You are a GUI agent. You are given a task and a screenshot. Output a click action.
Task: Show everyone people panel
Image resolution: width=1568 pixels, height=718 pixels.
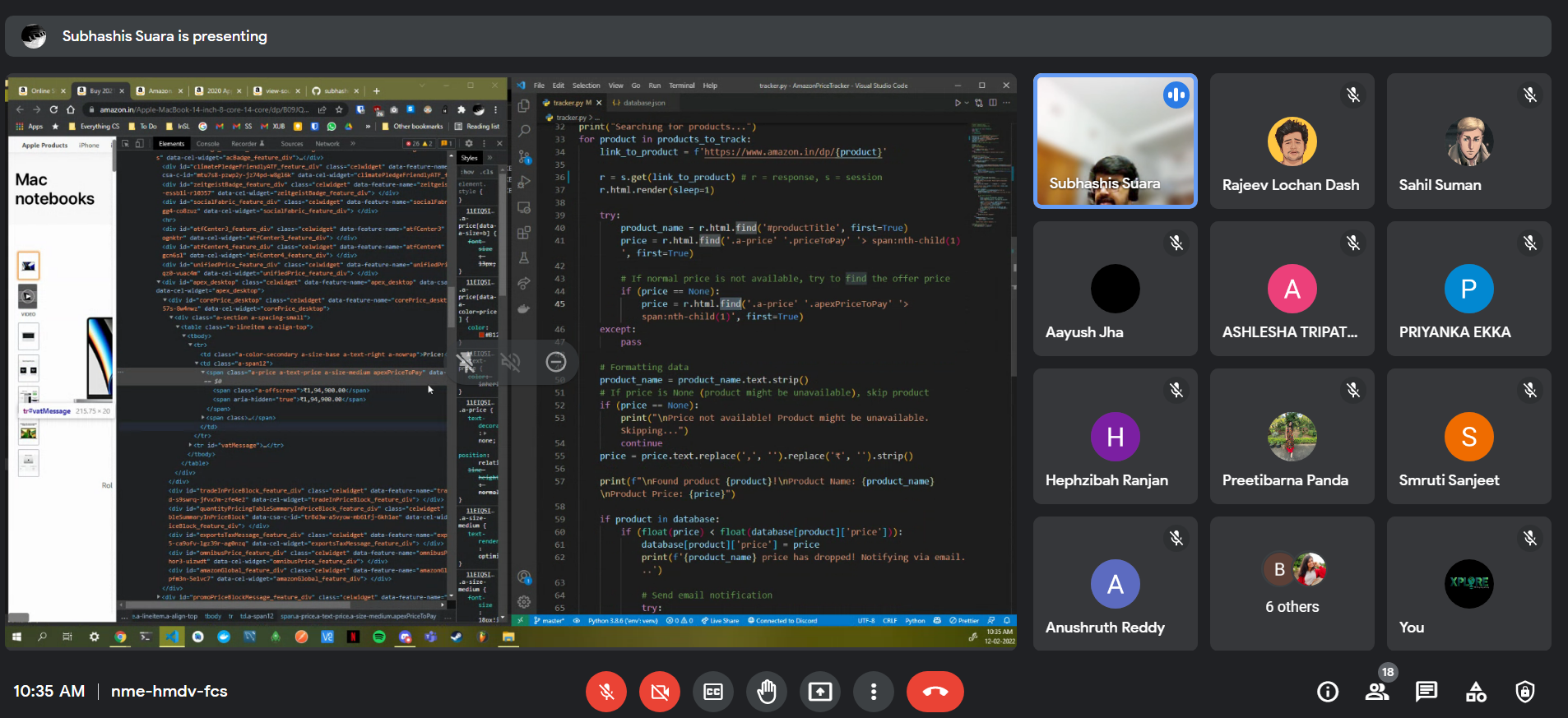[x=1377, y=692]
